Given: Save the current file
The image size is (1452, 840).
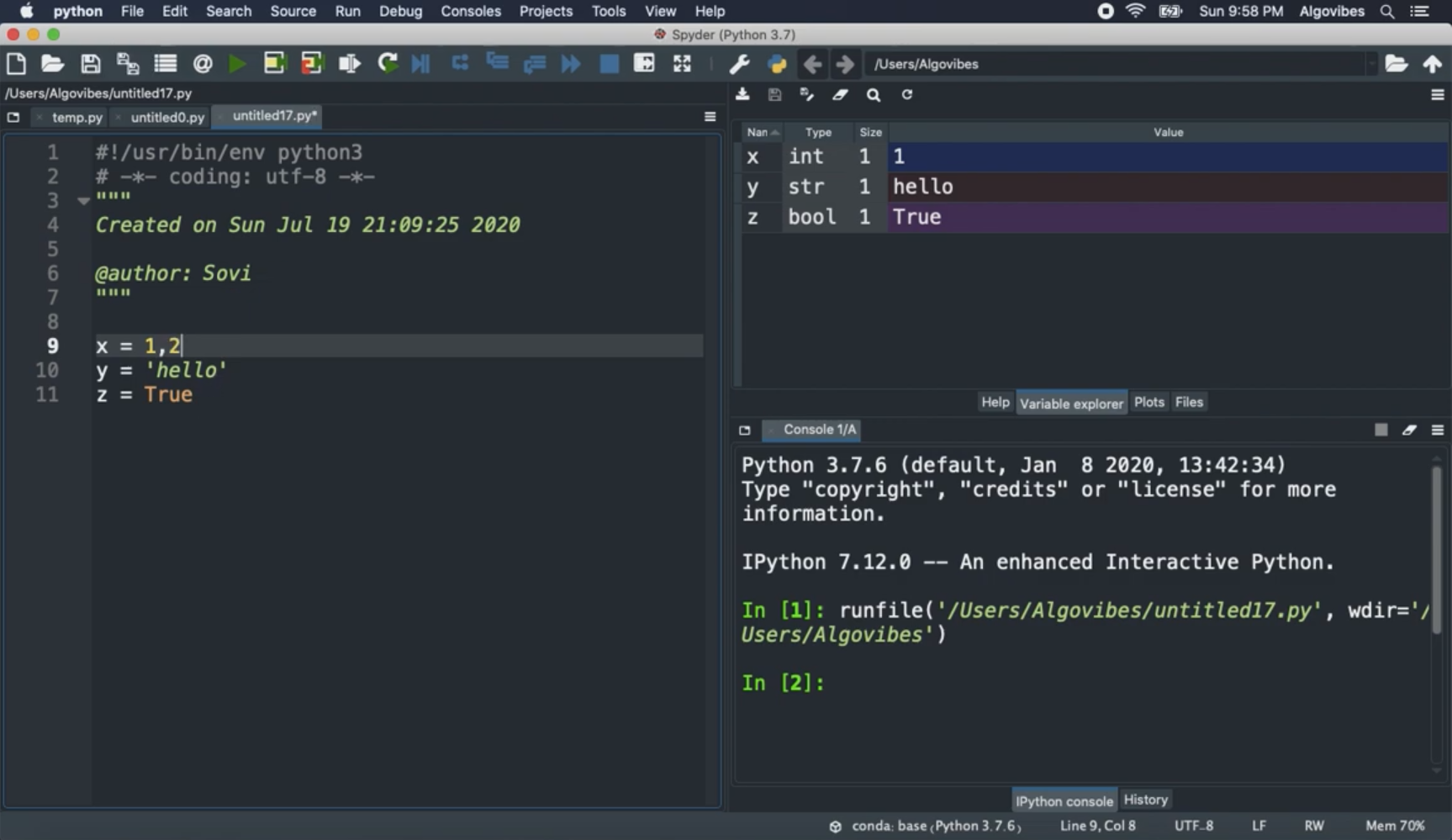Looking at the screenshot, I should pos(90,63).
